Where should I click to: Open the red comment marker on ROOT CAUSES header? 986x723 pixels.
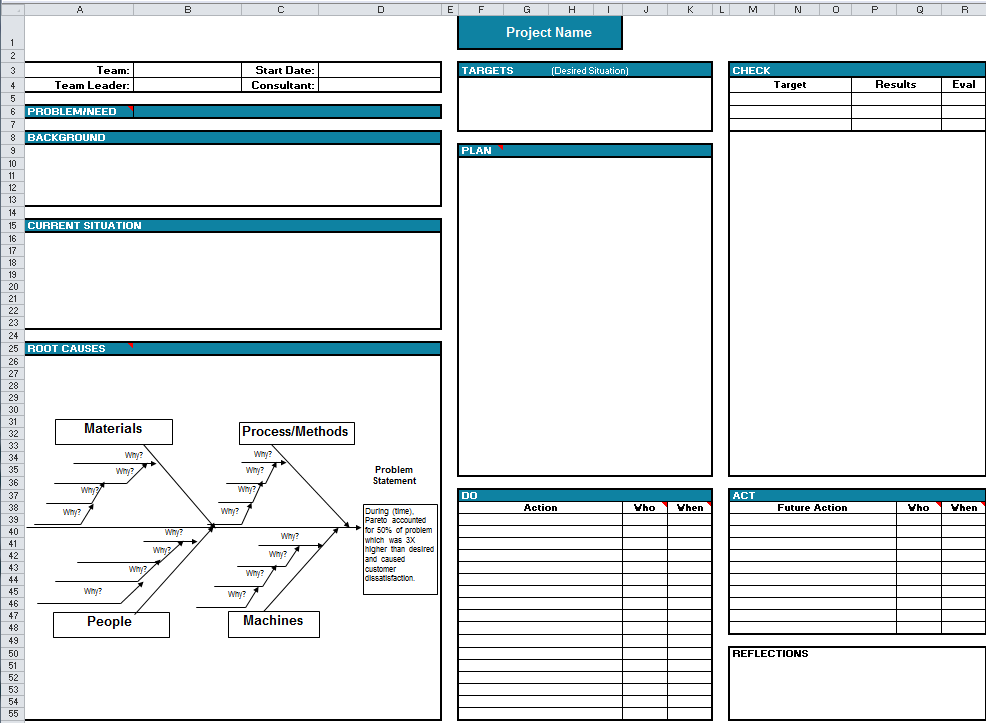click(131, 345)
